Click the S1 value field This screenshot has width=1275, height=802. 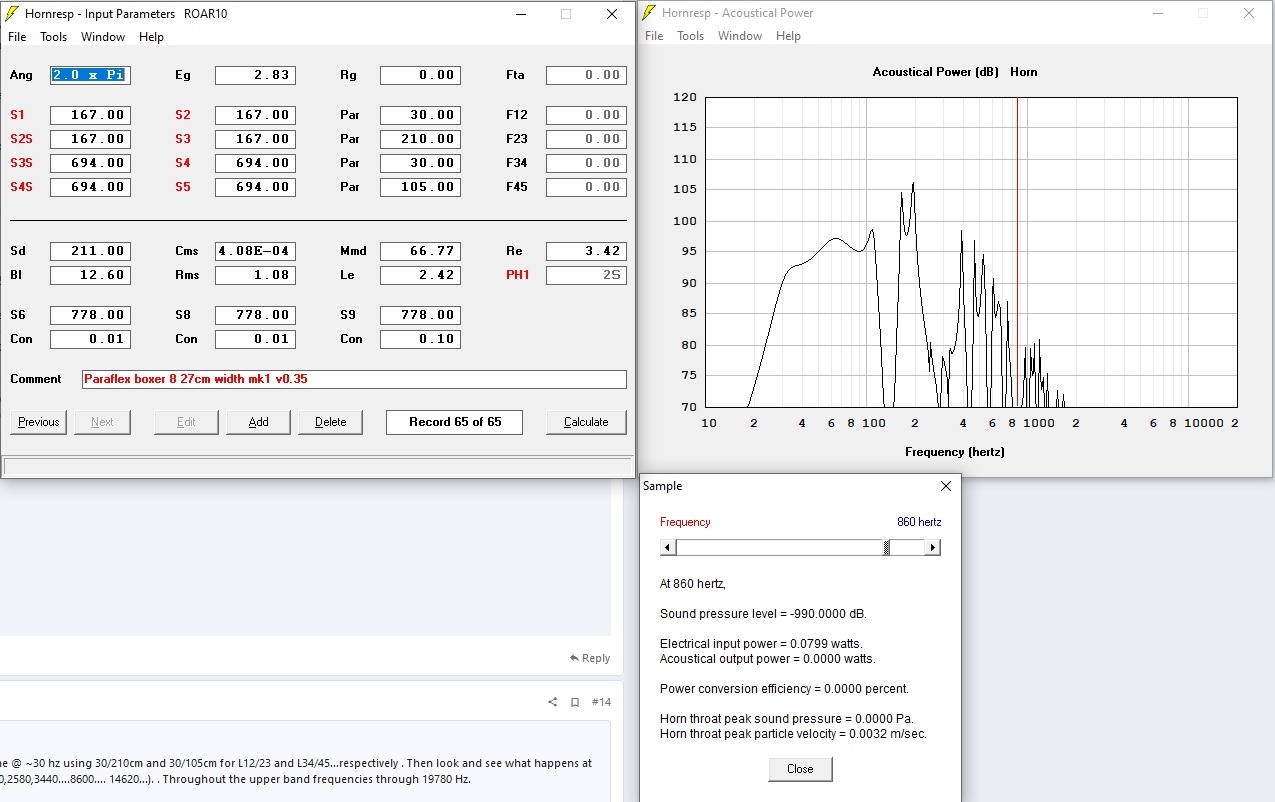(x=90, y=115)
